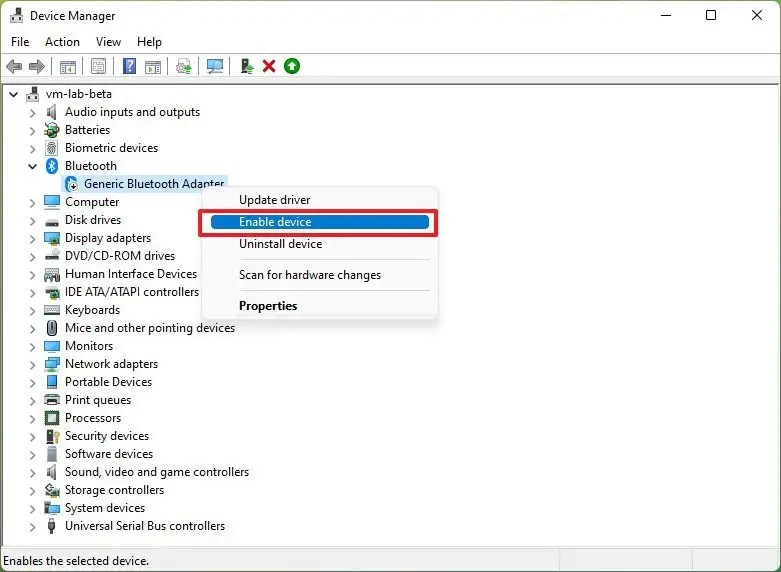Screen dimensions: 781x572
Task: Expand the Security devices chevron
Action: click(32, 436)
